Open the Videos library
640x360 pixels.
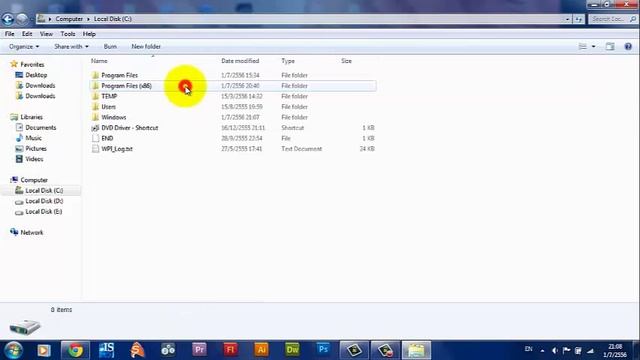tap(34, 159)
